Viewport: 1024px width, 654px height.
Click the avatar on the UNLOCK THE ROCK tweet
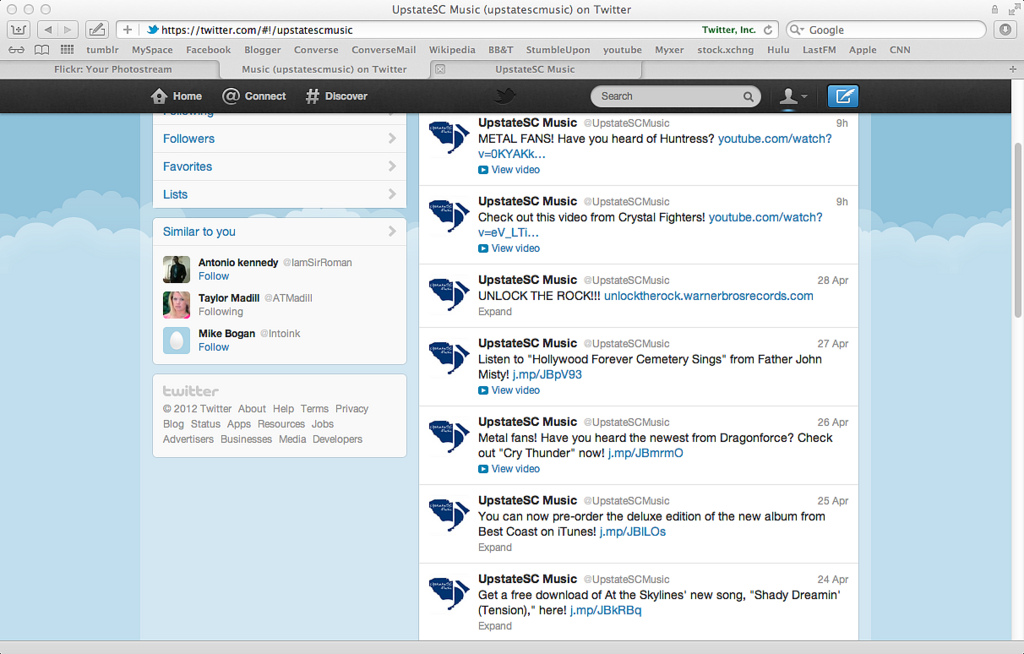[x=449, y=294]
